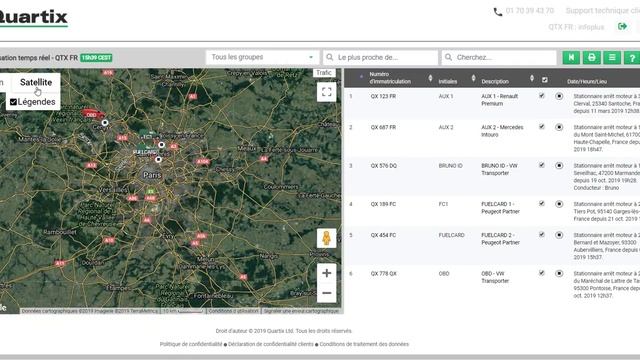Viewport: 640px width, 360px height.
Task: Sort by Numéro d'immatriculation column arrows
Action: [430, 78]
